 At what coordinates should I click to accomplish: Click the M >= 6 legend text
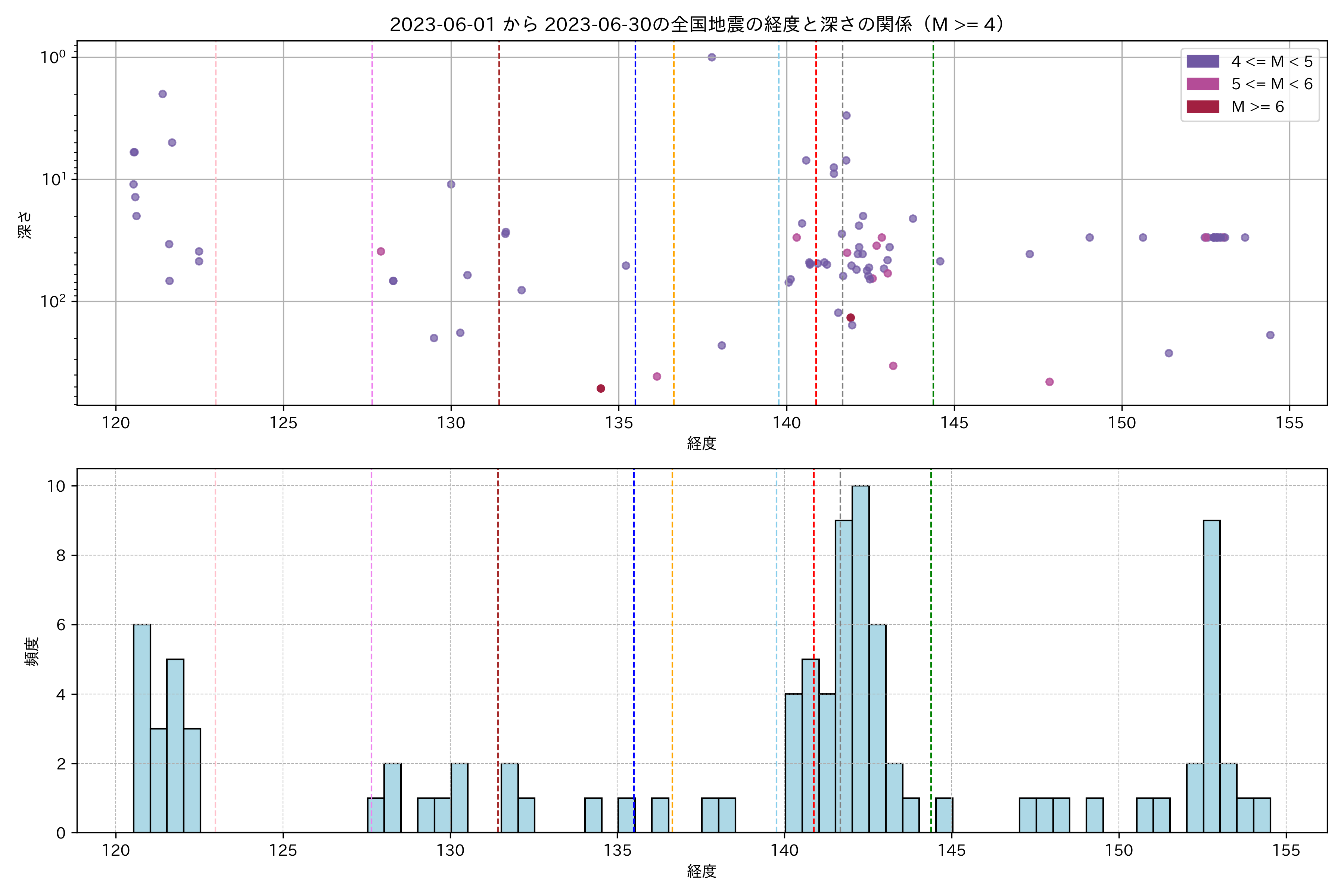pos(1257,107)
